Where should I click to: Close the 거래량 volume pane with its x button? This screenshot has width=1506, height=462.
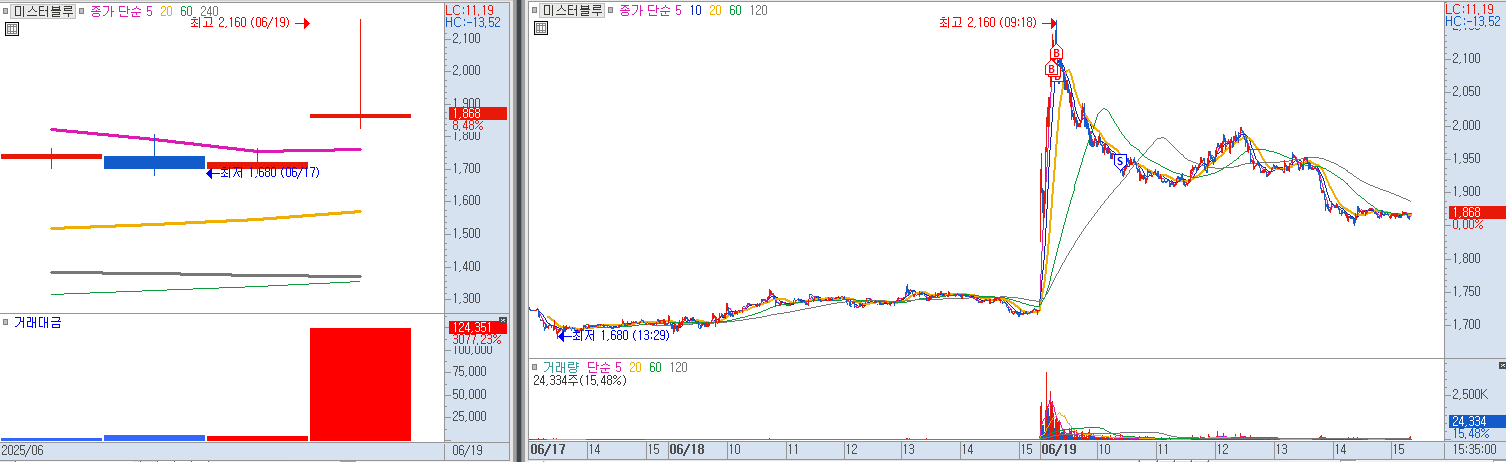[1501, 366]
